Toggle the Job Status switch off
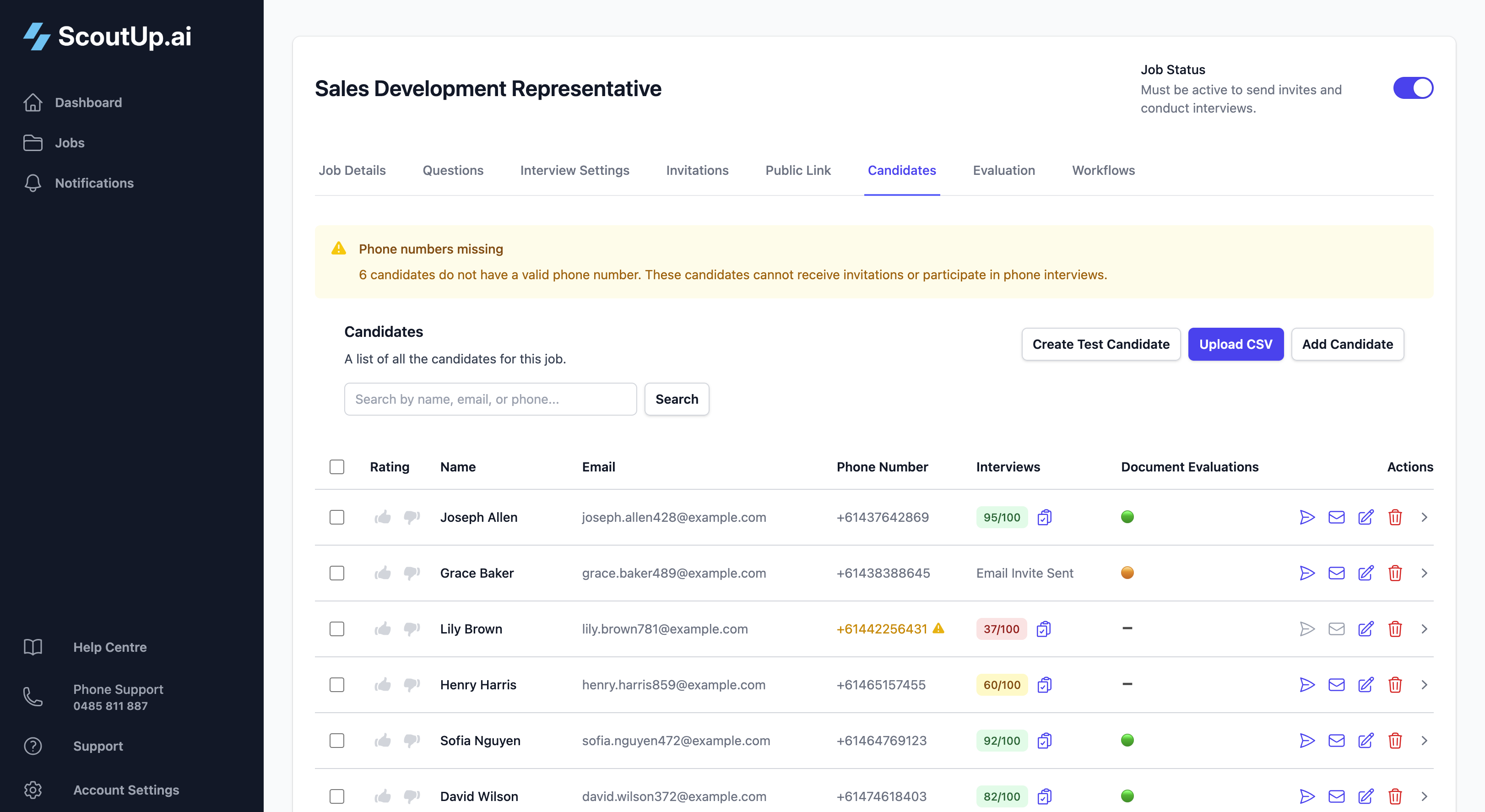The image size is (1485, 812). [x=1413, y=87]
